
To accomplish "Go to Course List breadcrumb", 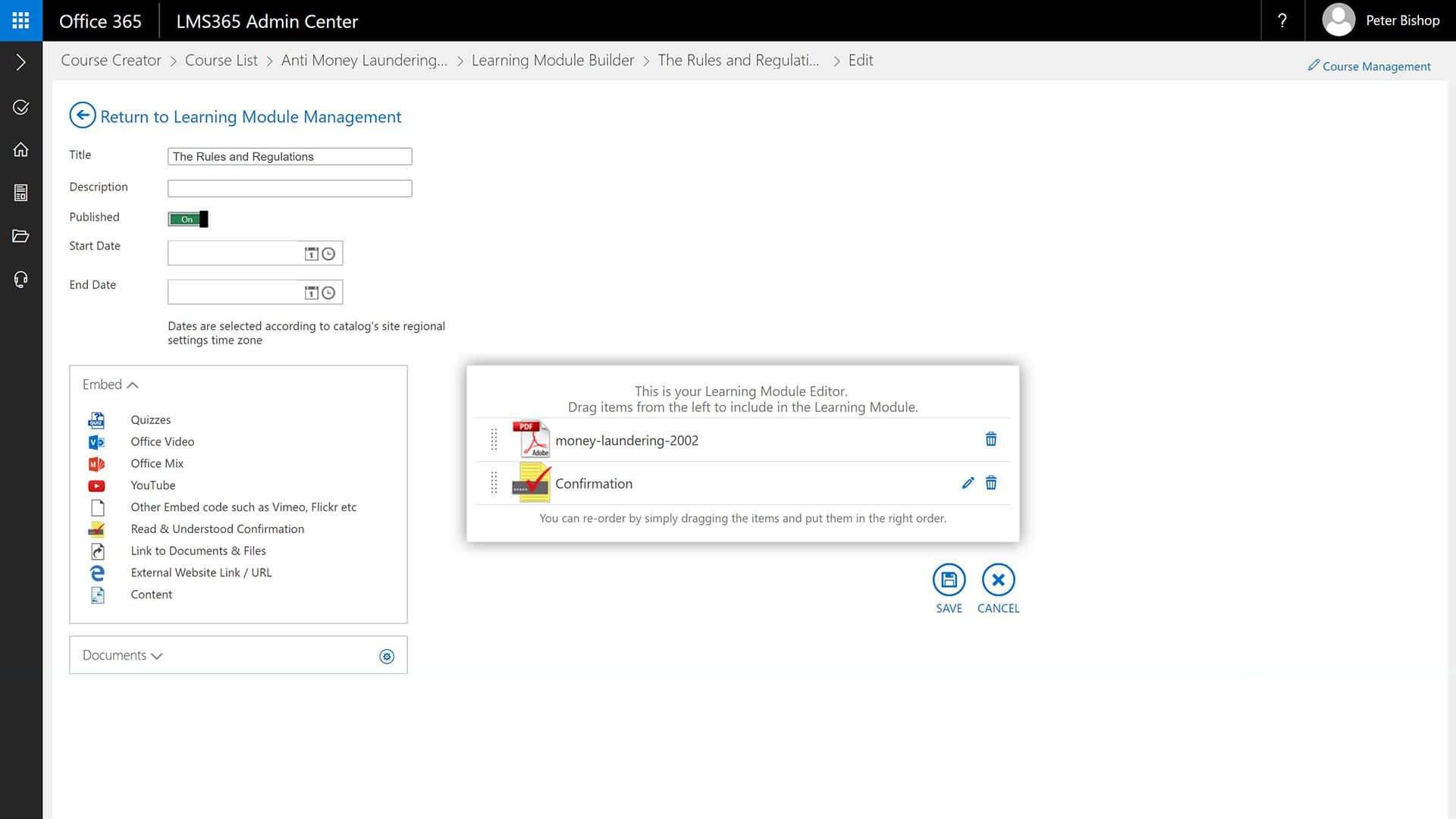I will pyautogui.click(x=221, y=61).
